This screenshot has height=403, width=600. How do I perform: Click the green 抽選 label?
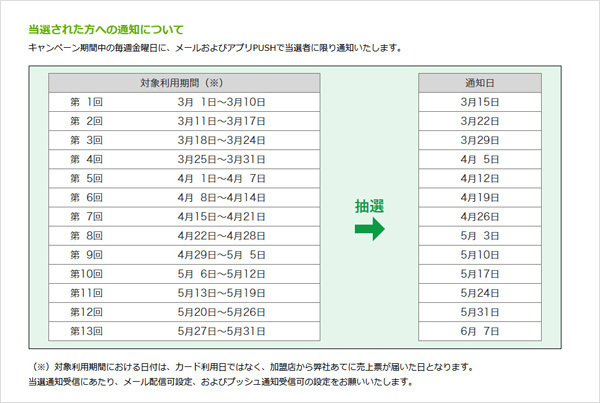pyautogui.click(x=369, y=206)
